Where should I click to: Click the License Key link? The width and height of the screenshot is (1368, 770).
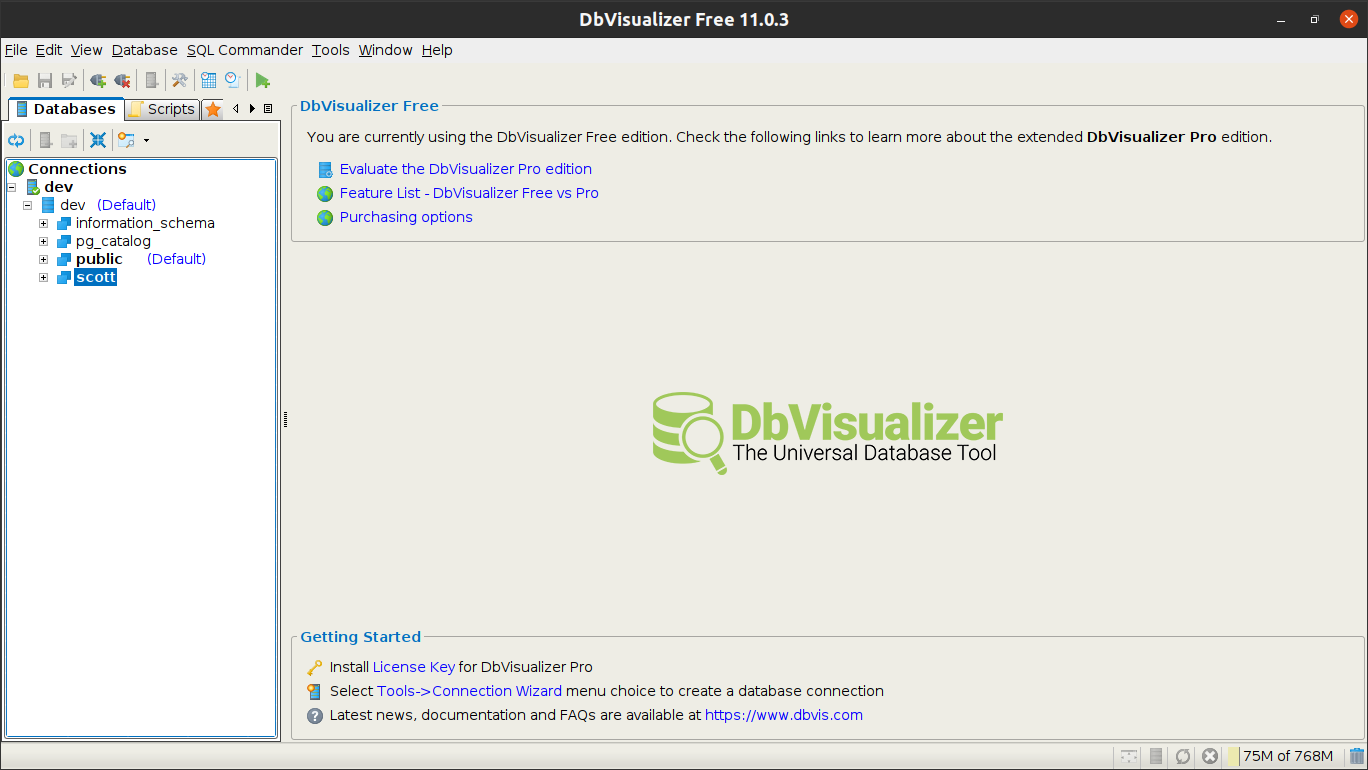point(414,667)
